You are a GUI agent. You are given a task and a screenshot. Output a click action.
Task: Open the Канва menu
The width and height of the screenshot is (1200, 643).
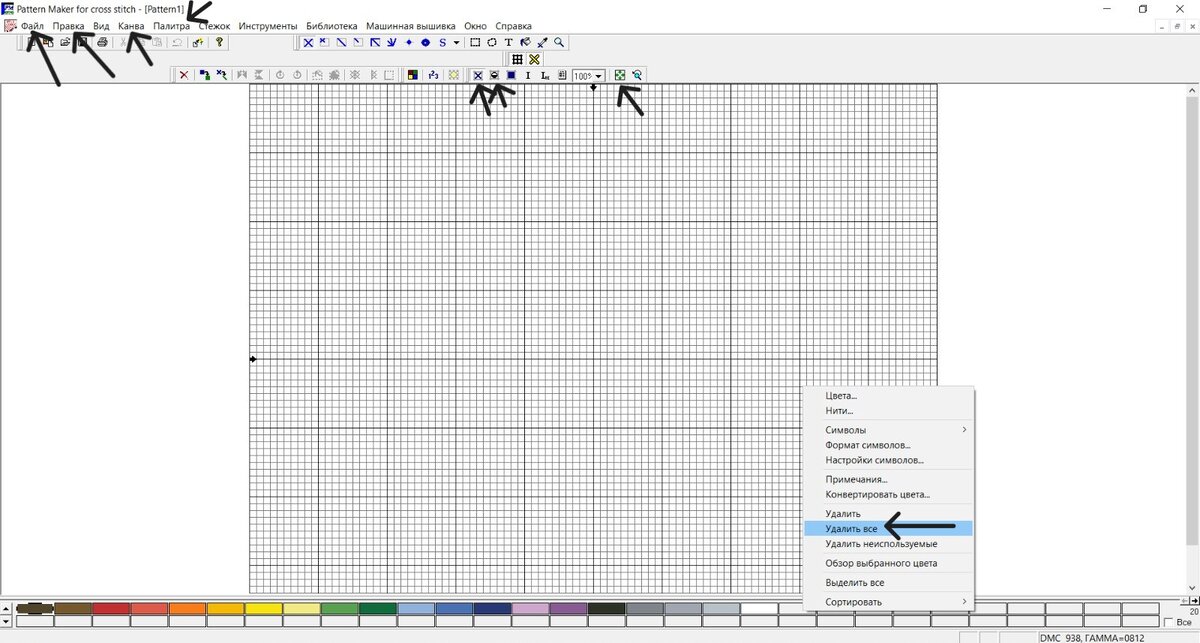click(131, 26)
